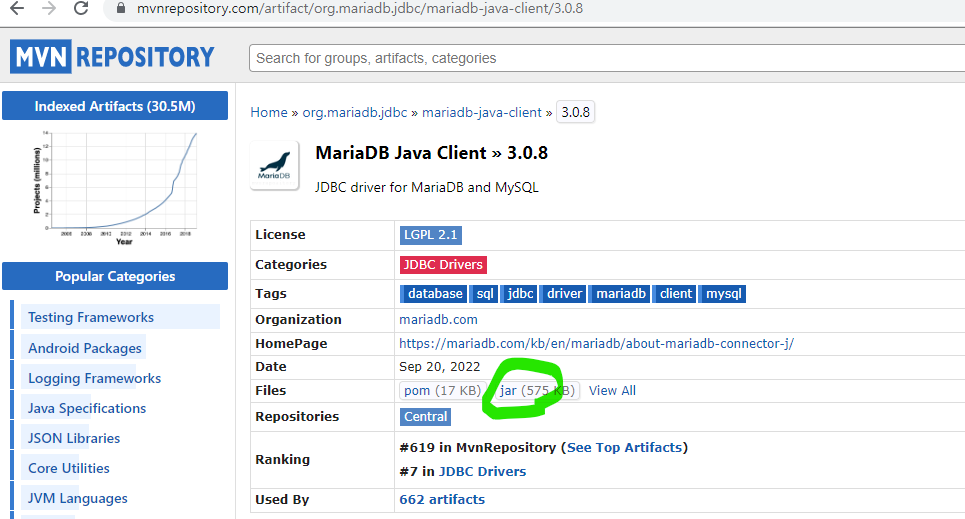Open Java Specifications category
Screen dimensions: 965x519
tap(87, 408)
